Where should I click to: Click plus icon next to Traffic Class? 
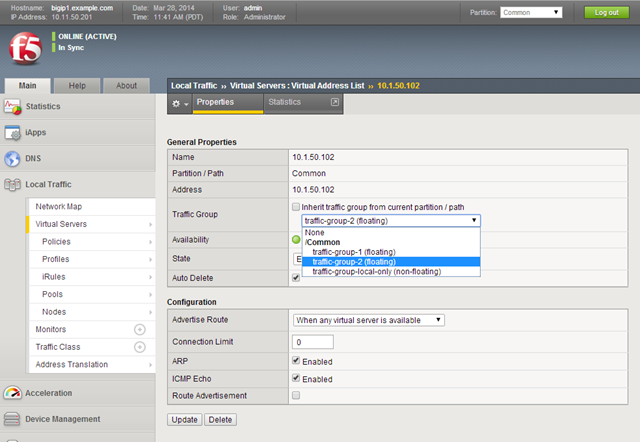pyautogui.click(x=139, y=346)
